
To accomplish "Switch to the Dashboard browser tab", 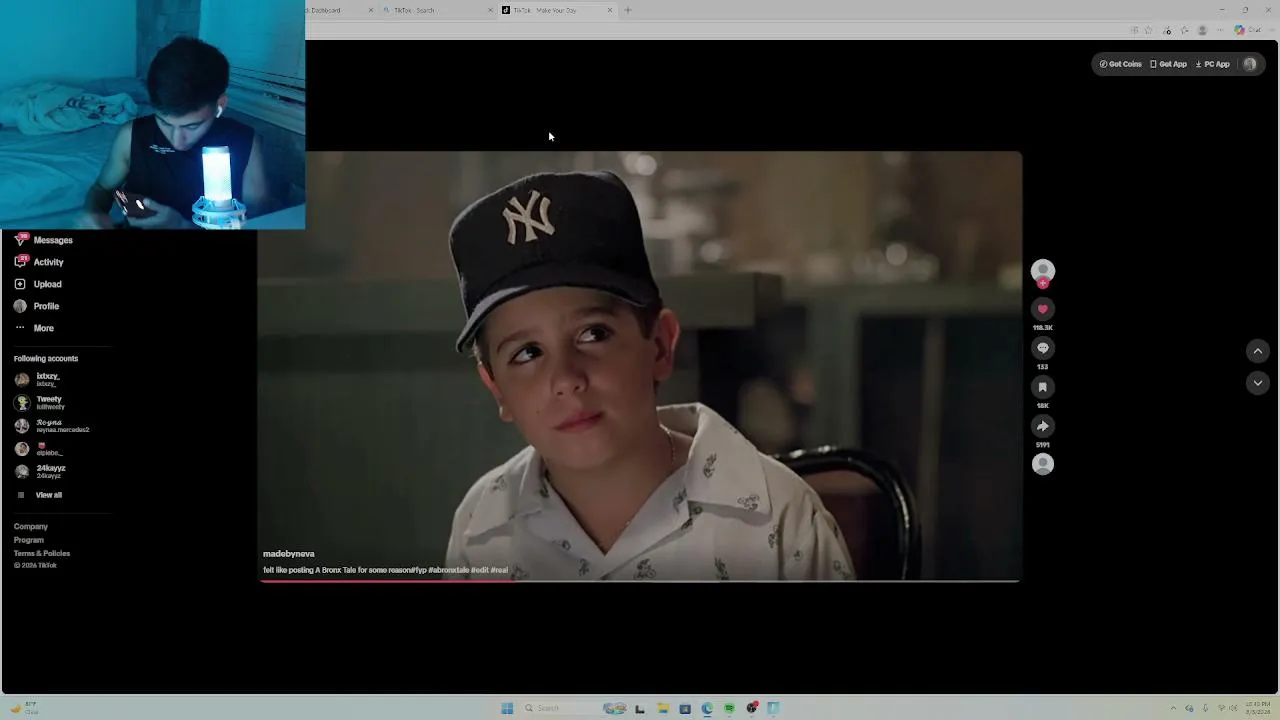I will [340, 10].
